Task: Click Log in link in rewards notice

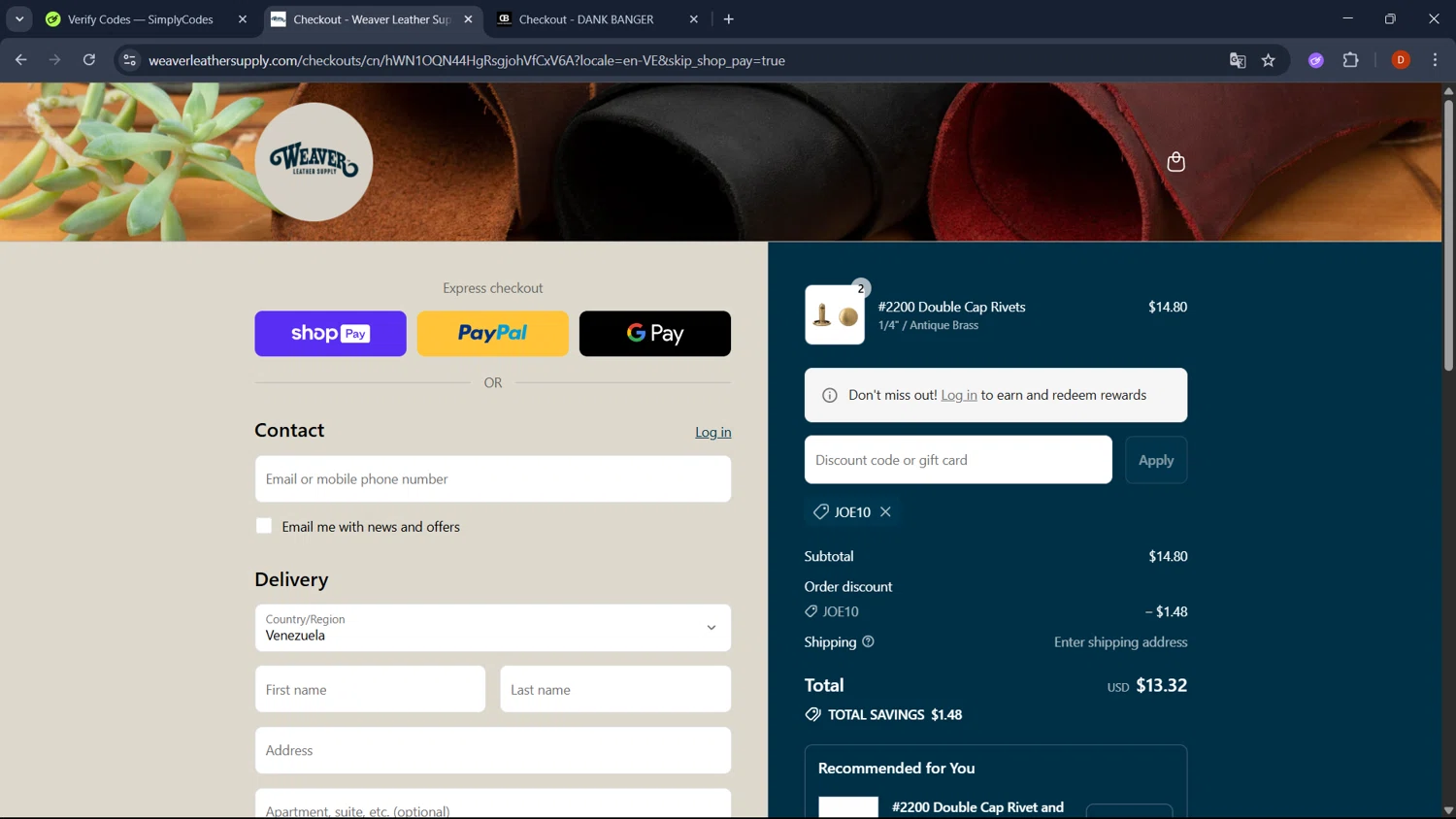Action: coord(959,395)
